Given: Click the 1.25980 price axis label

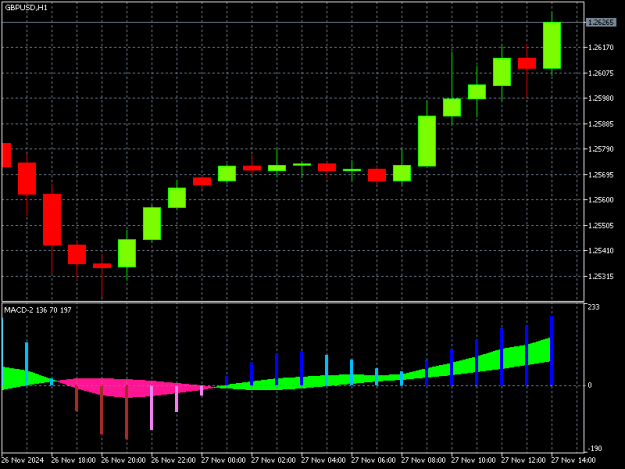Looking at the screenshot, I should (x=601, y=98).
